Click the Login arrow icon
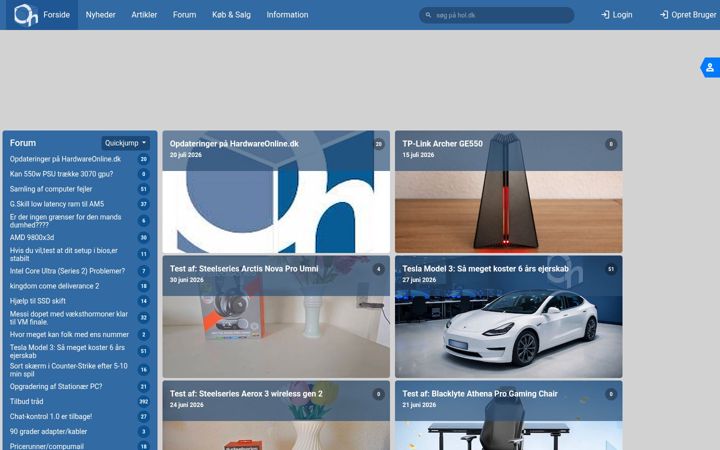This screenshot has height=450, width=720. coord(605,15)
